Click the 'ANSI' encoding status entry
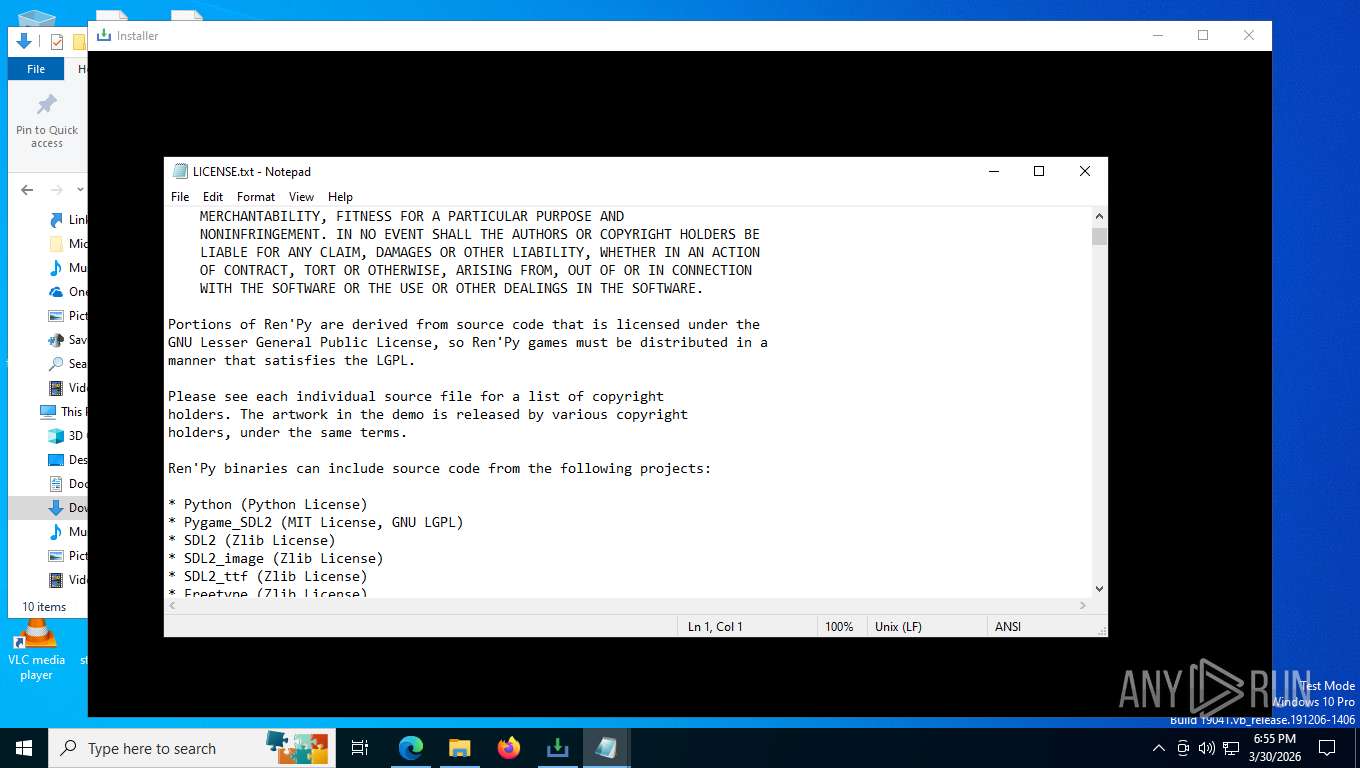 pyautogui.click(x=1008, y=627)
